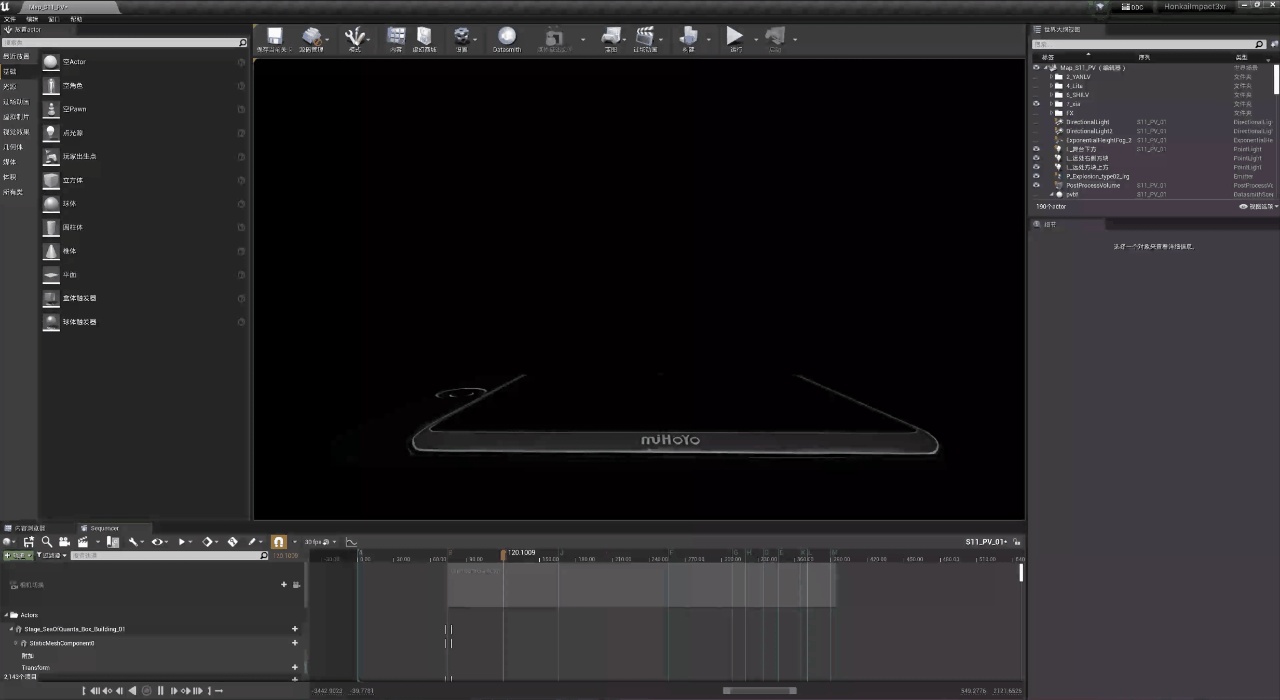
Task: Open the Content browser toolbar icon
Action: 396,36
